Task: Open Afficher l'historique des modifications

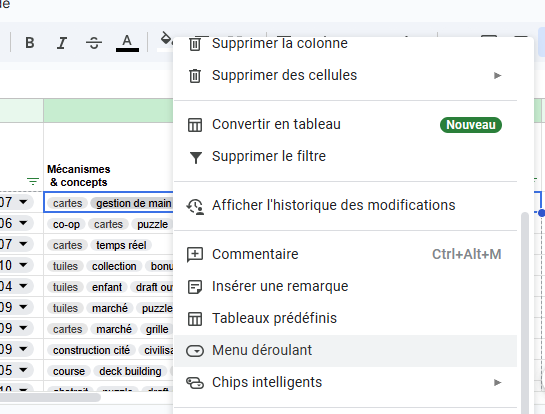Action: point(345,205)
